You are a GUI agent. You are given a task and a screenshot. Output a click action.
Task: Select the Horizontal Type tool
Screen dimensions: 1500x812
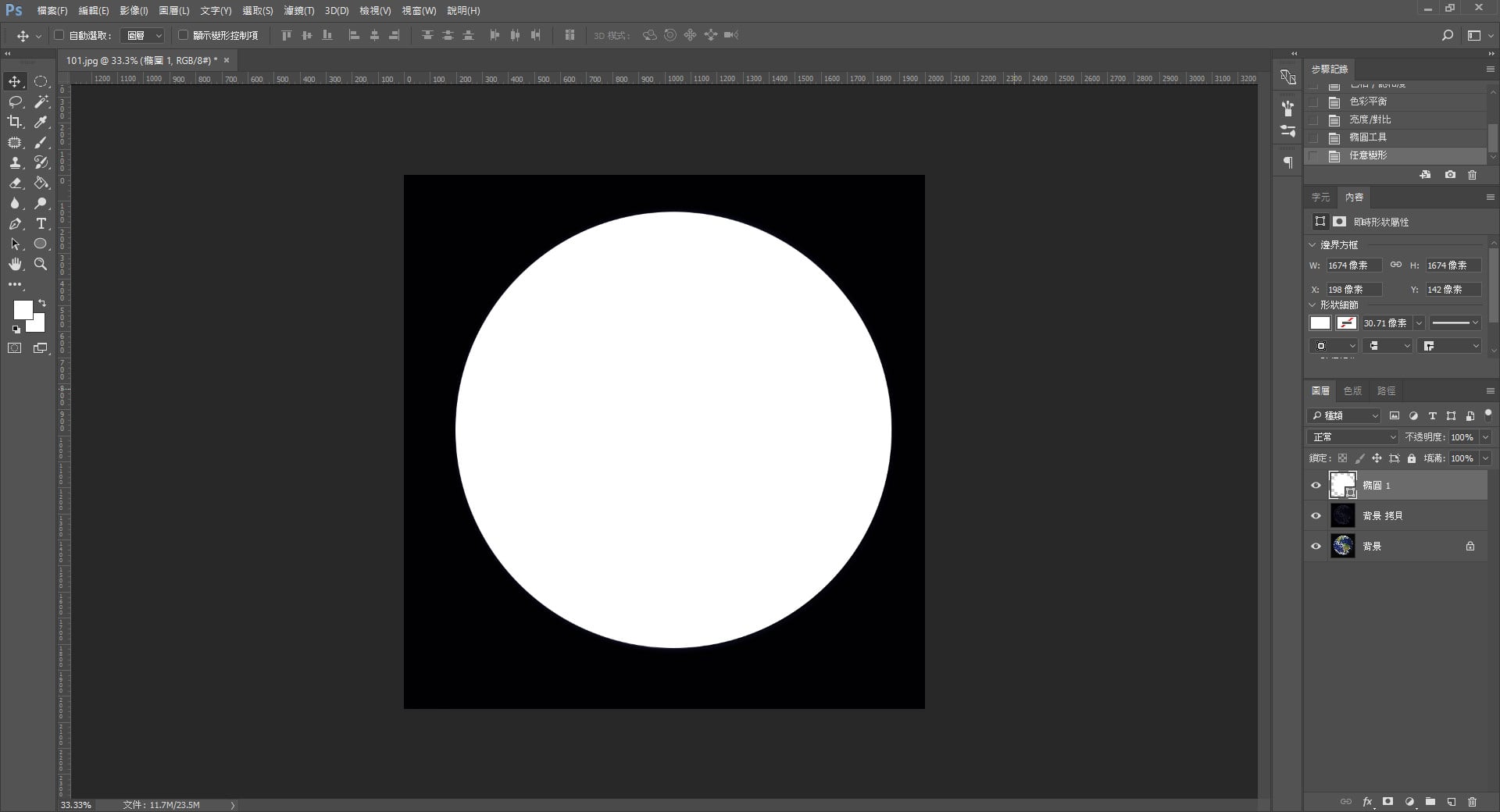point(41,223)
